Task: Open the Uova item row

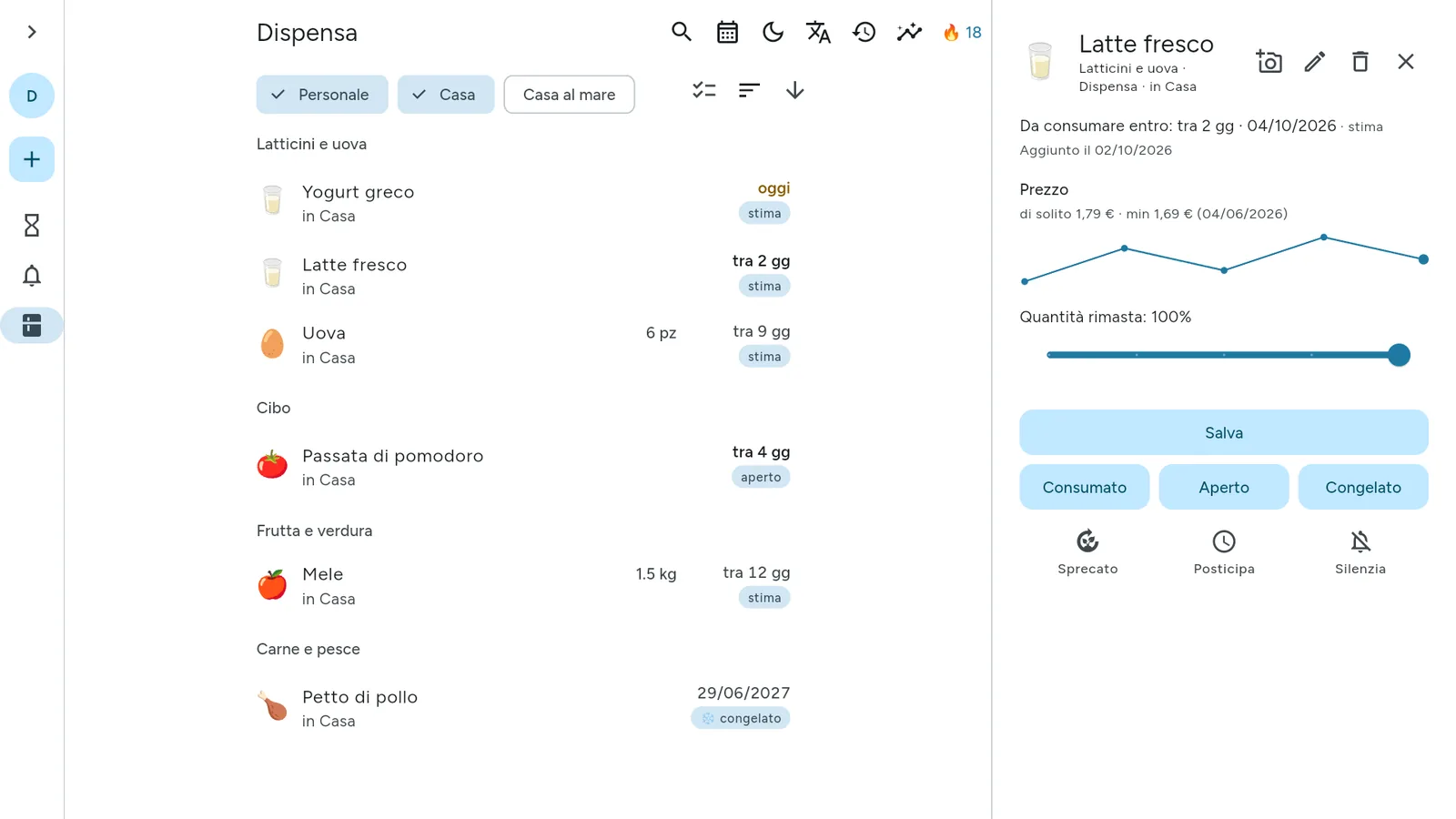Action: tap(523, 345)
